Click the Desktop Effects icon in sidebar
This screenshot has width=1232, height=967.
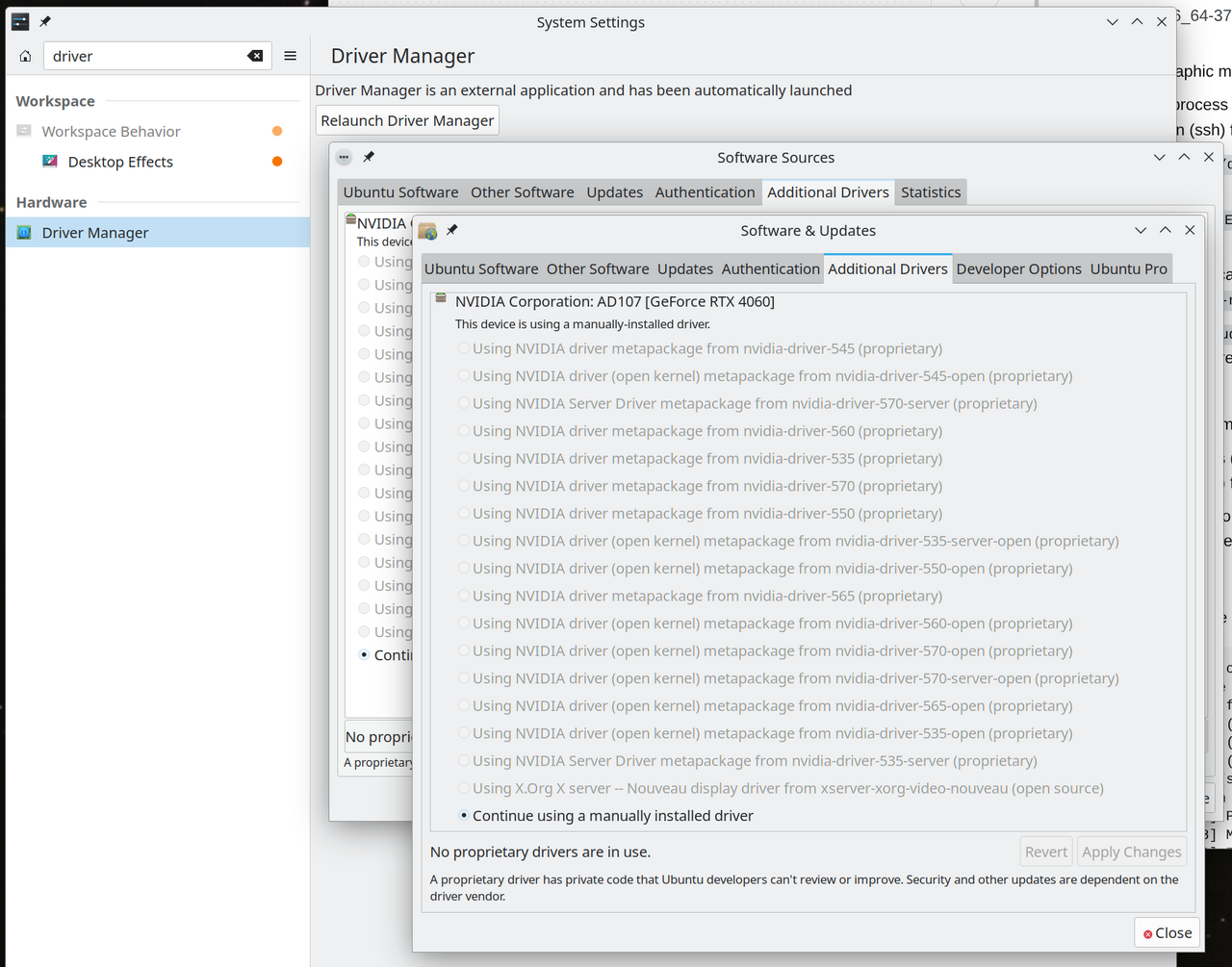(50, 162)
